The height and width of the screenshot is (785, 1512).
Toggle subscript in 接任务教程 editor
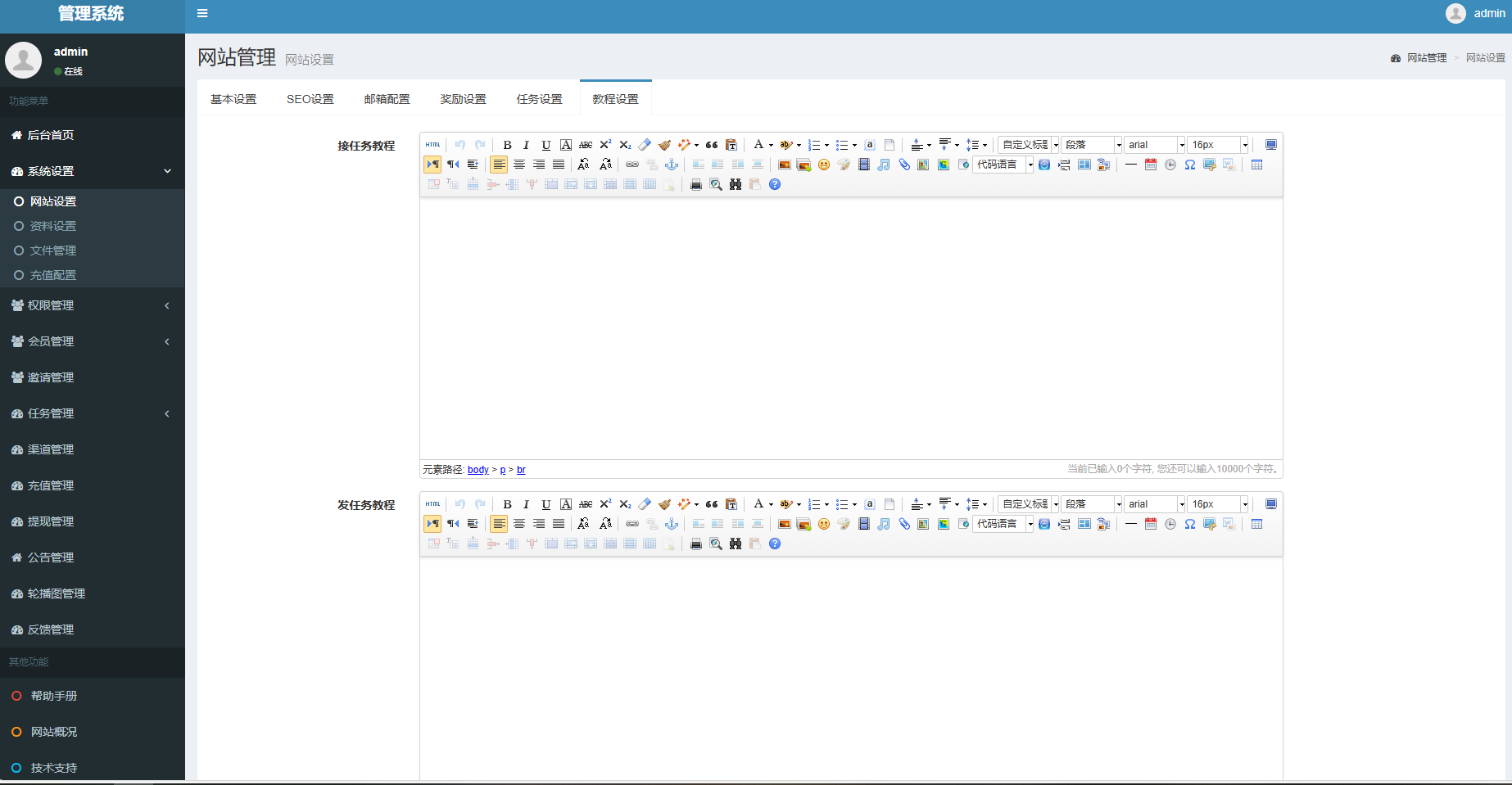tap(625, 145)
